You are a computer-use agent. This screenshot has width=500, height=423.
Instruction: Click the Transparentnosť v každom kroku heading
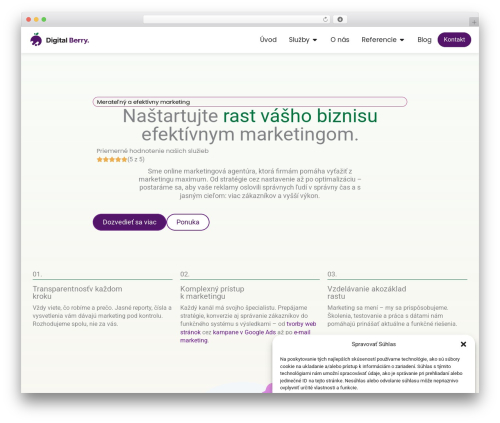pos(77,292)
